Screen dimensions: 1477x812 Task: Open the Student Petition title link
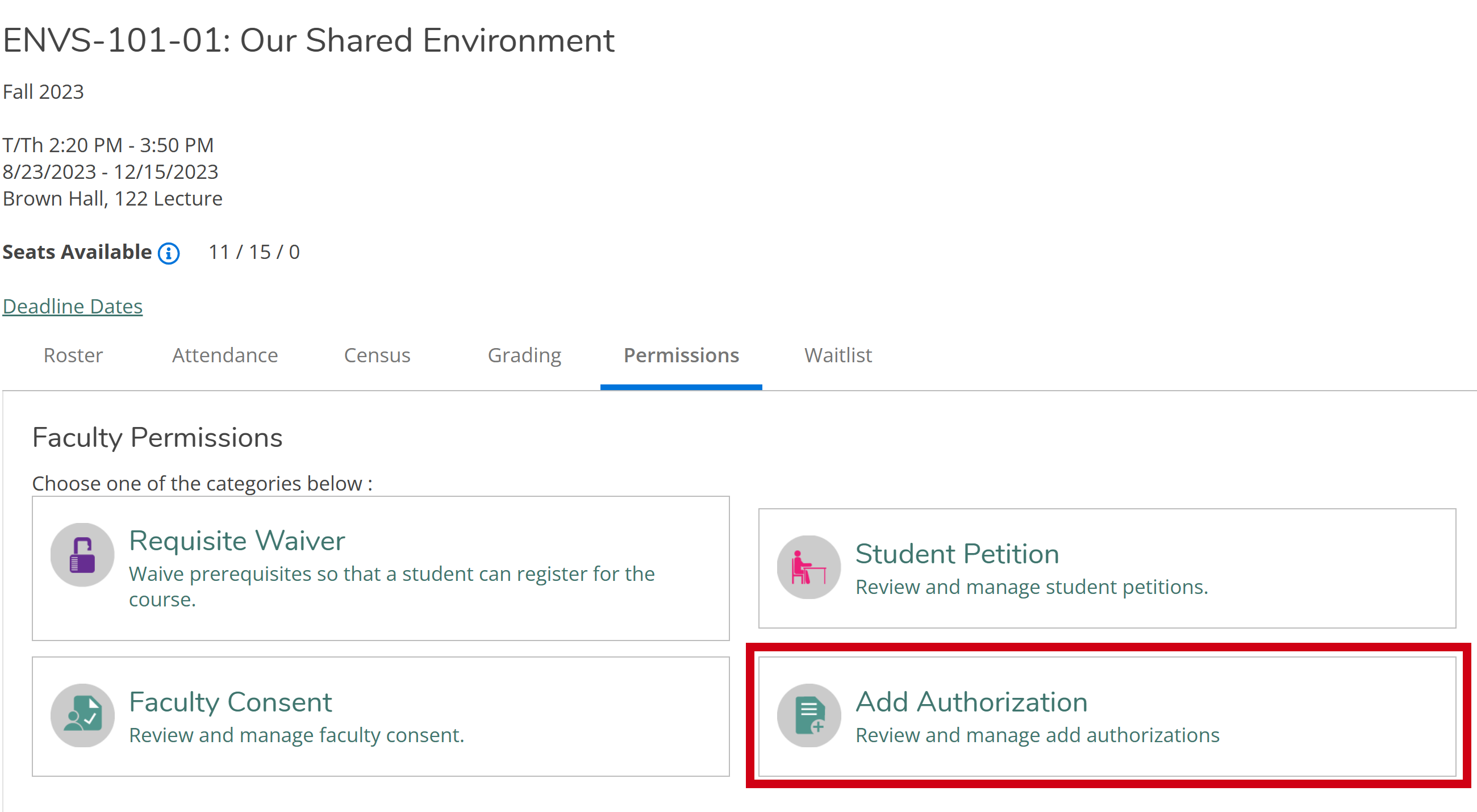(957, 554)
